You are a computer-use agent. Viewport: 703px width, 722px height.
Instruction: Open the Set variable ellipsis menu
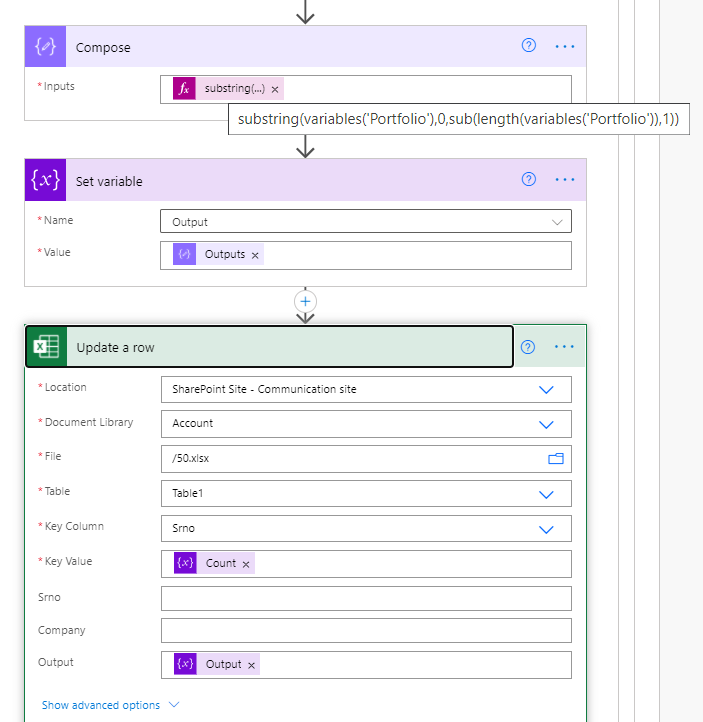[x=565, y=180]
